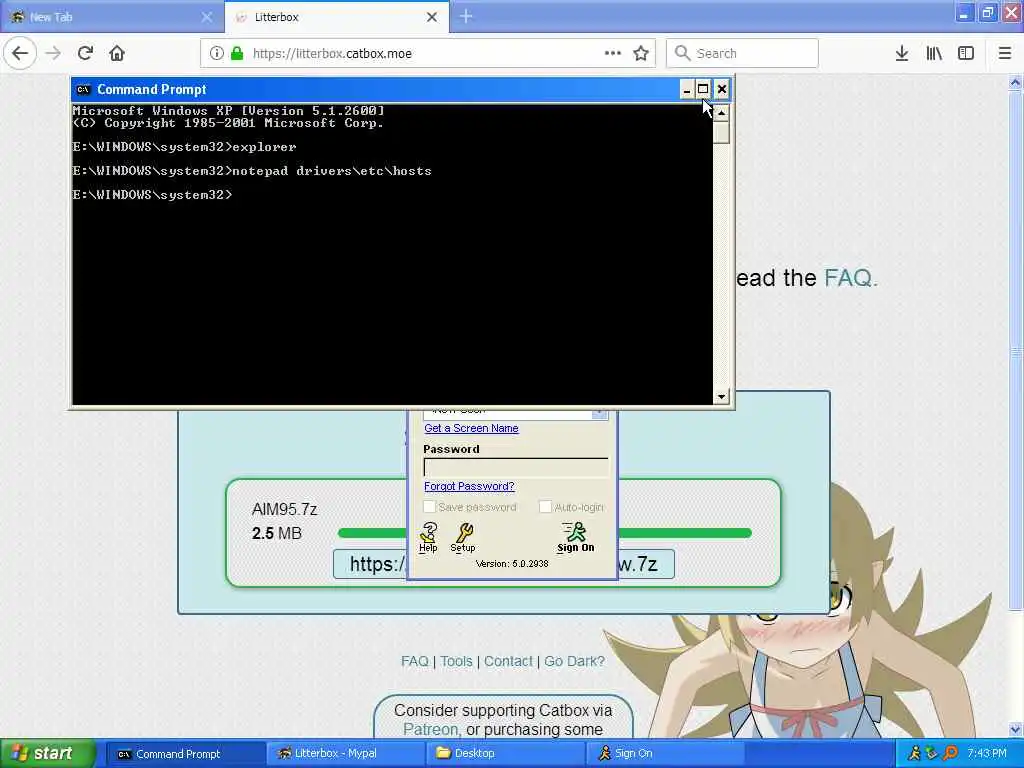
Task: Click AIM running man tray icon
Action: 914,754
